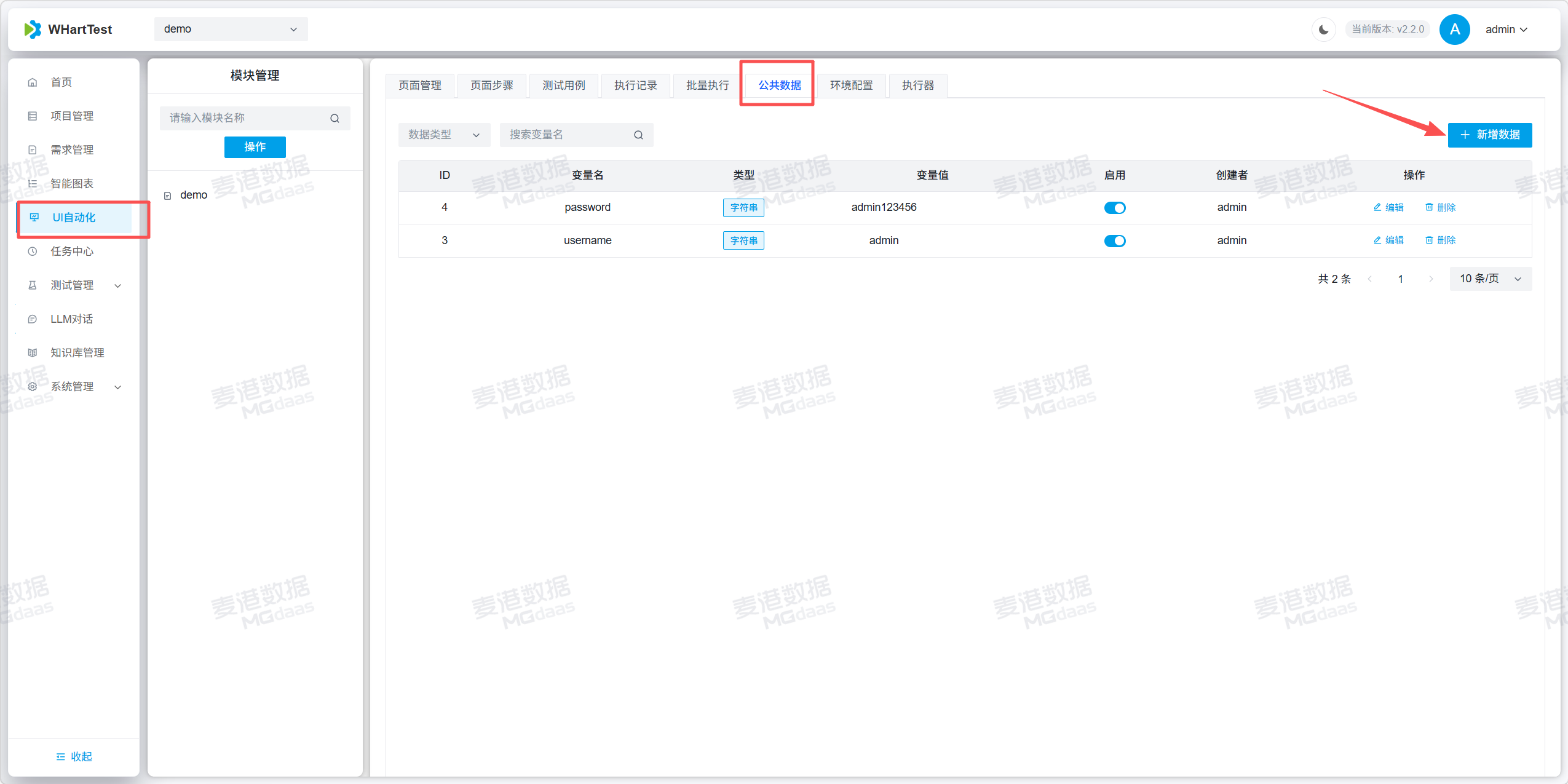Click the 新增数据 button

pos(1489,135)
